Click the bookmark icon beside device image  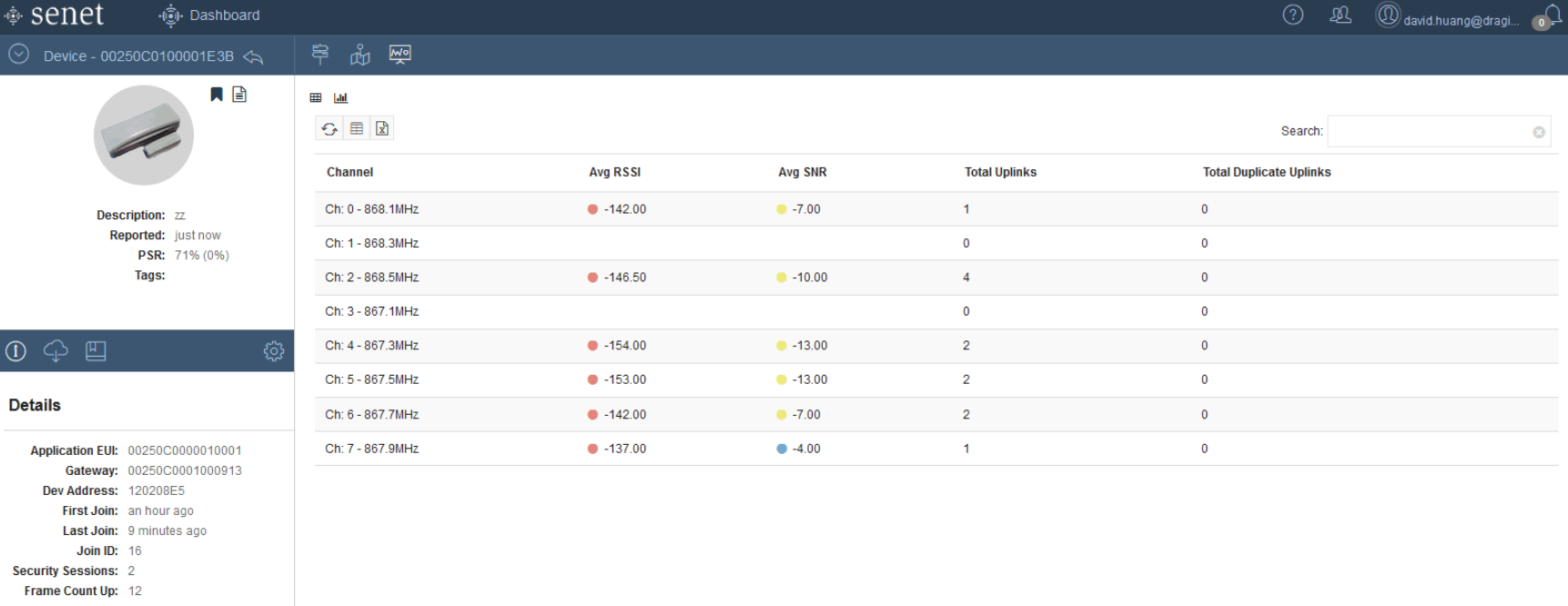pos(217,94)
